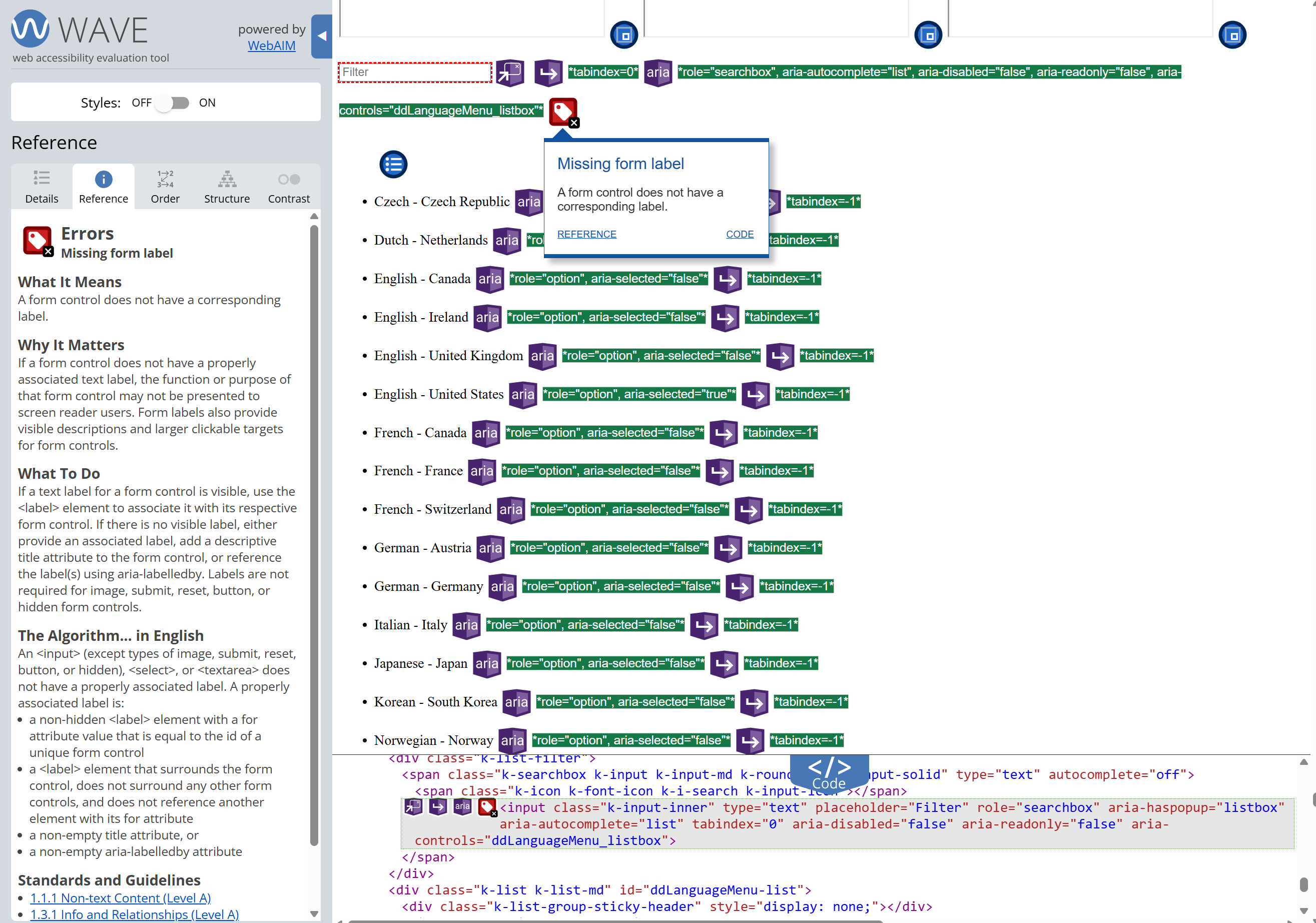The height and width of the screenshot is (923, 1316).
Task: Click the CODE link in tooltip
Action: click(740, 234)
